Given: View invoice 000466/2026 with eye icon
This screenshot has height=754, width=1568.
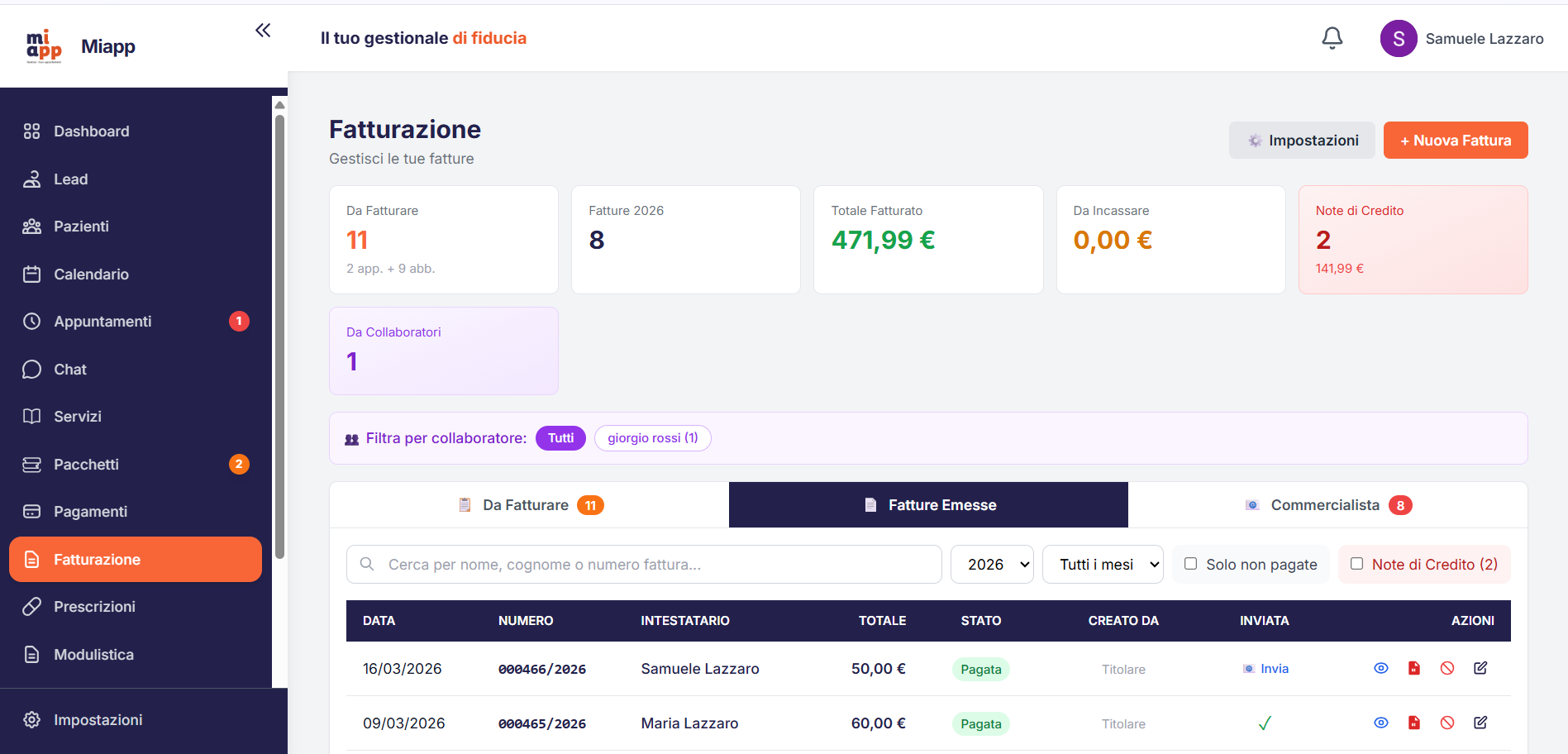Looking at the screenshot, I should tap(1380, 668).
